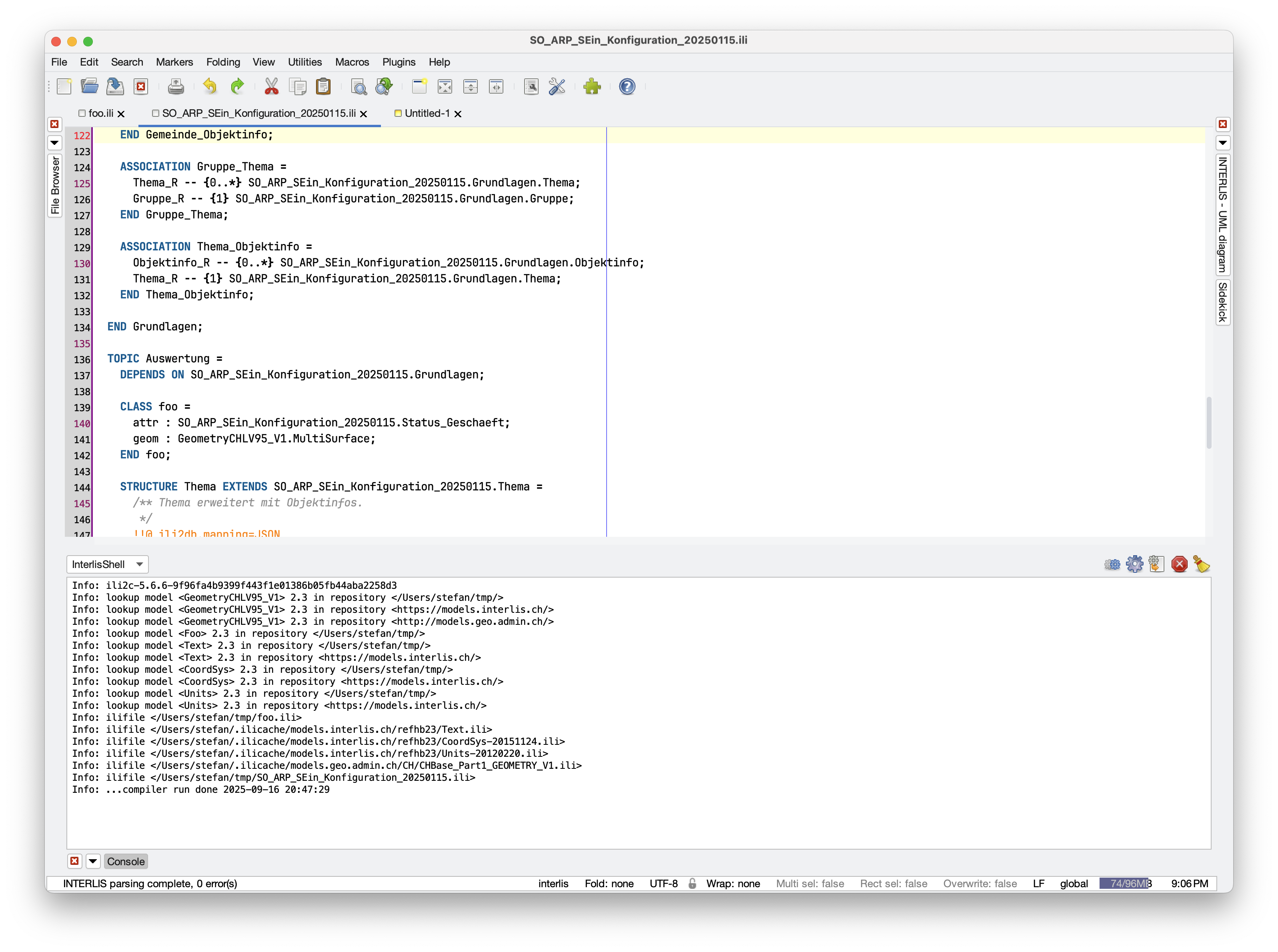Viewport: 1278px width, 952px height.
Task: Run the console command with the blue gear icon
Action: point(1134,564)
